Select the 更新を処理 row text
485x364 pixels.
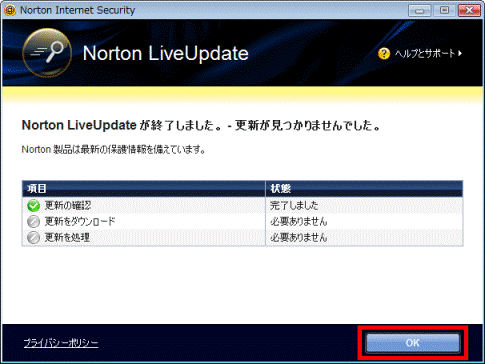click(67, 238)
